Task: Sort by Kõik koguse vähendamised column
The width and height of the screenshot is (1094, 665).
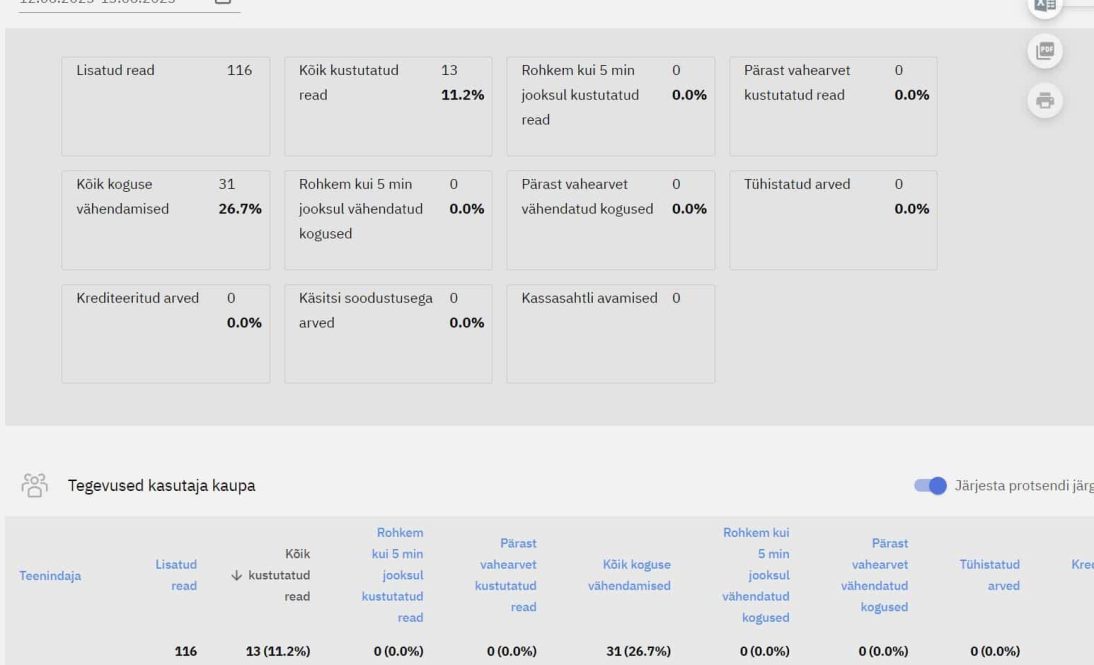Action: pyautogui.click(x=630, y=575)
